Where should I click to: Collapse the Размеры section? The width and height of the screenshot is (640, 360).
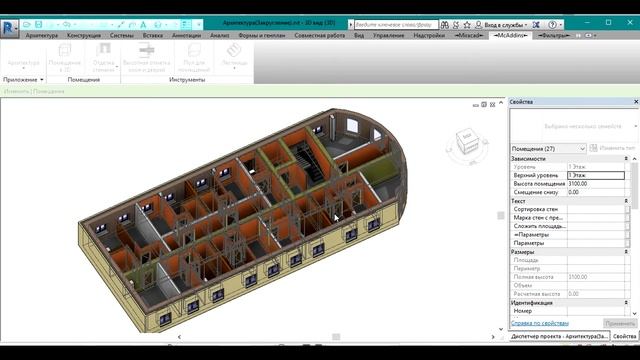click(x=626, y=252)
